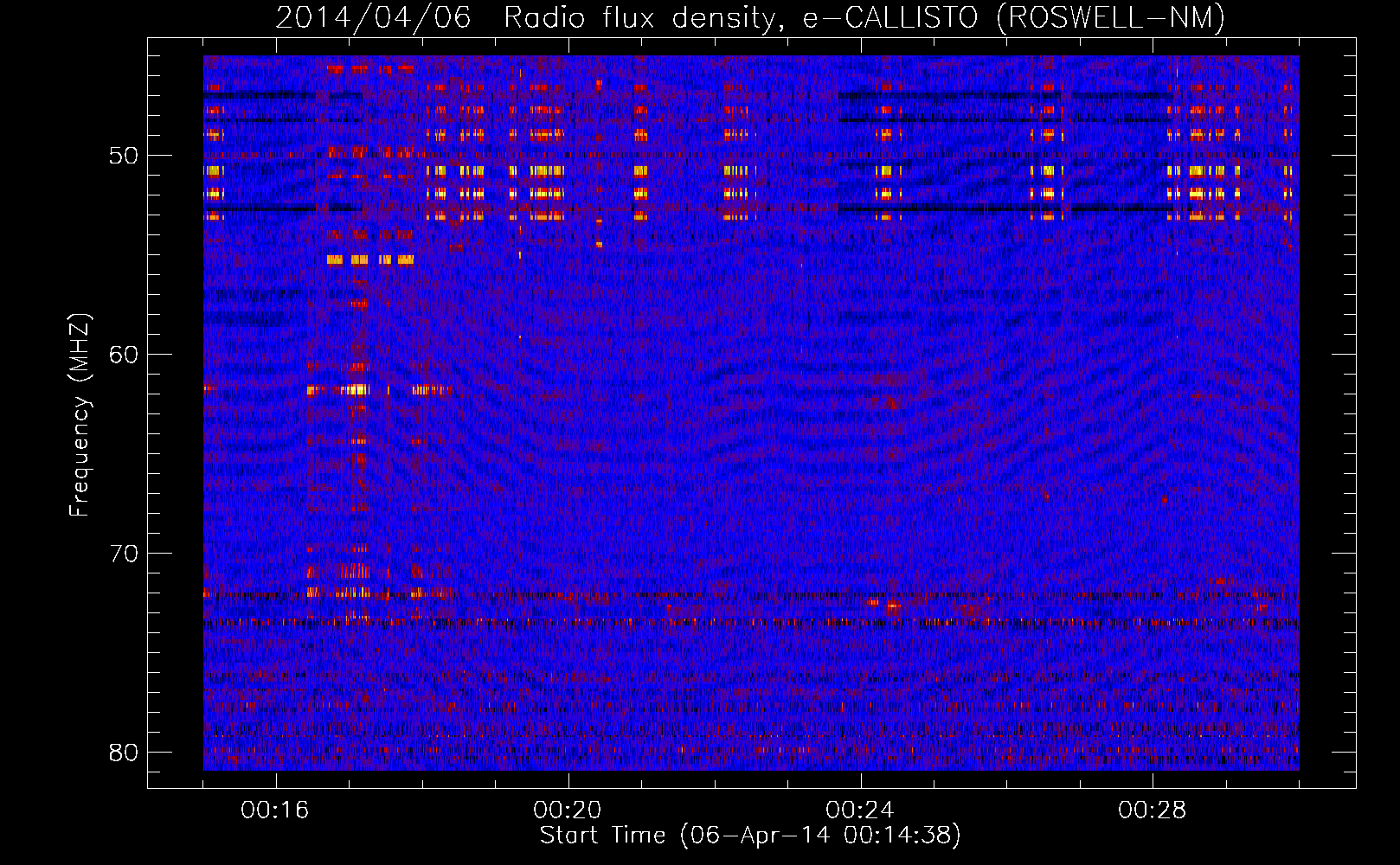The height and width of the screenshot is (865, 1400).
Task: Click the 60 frequency tick label
Action: coord(124,355)
